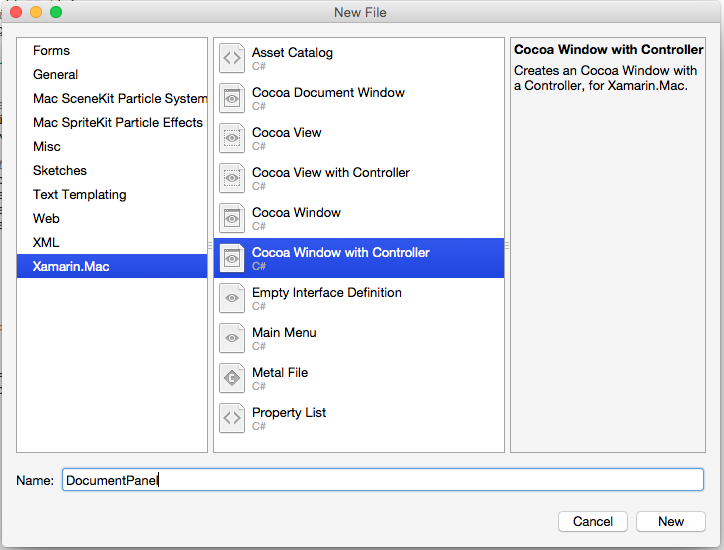Click the Property List file icon
The width and height of the screenshot is (724, 550).
pos(232,418)
